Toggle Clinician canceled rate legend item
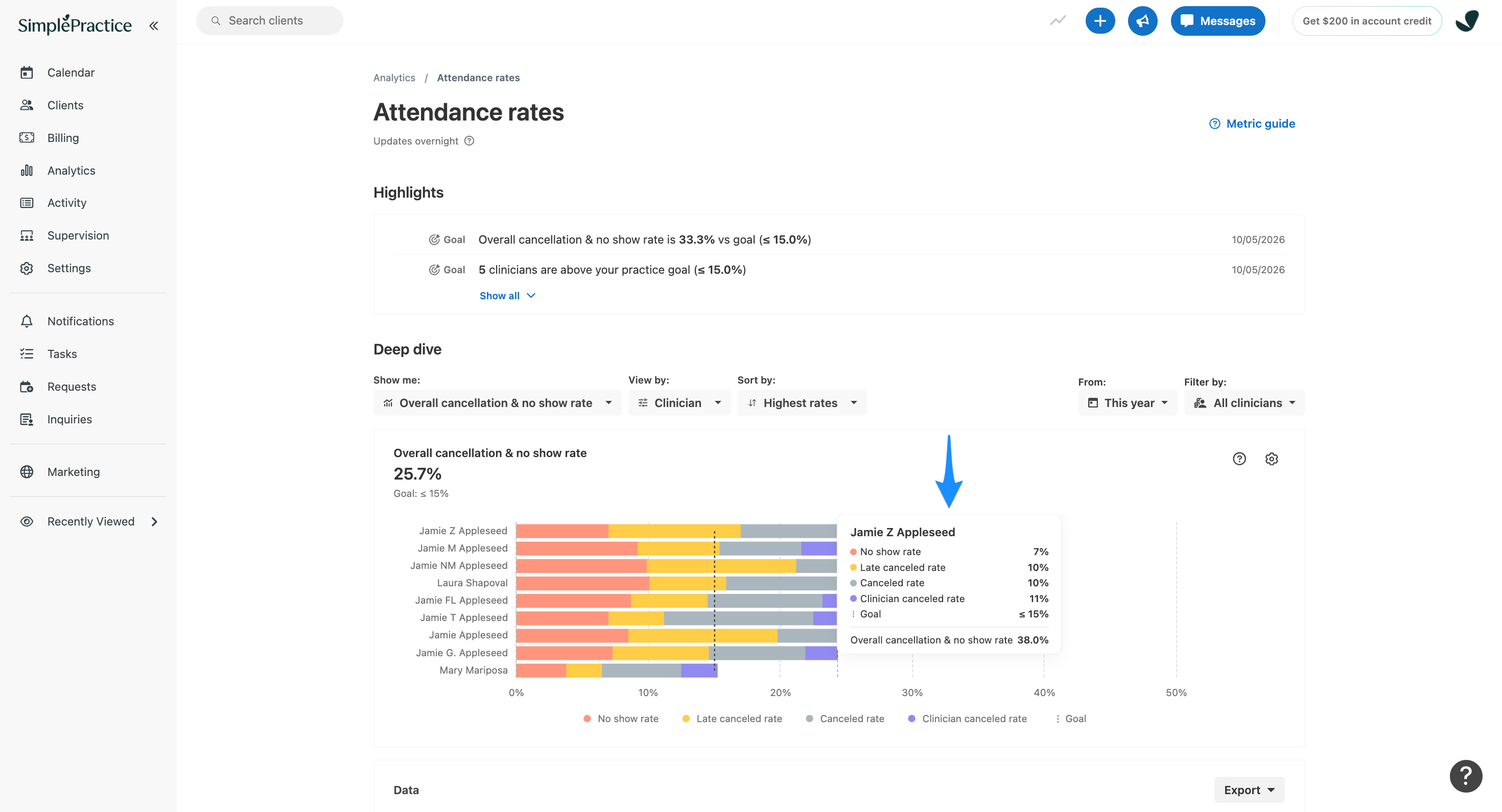The height and width of the screenshot is (812, 1502). point(967,719)
